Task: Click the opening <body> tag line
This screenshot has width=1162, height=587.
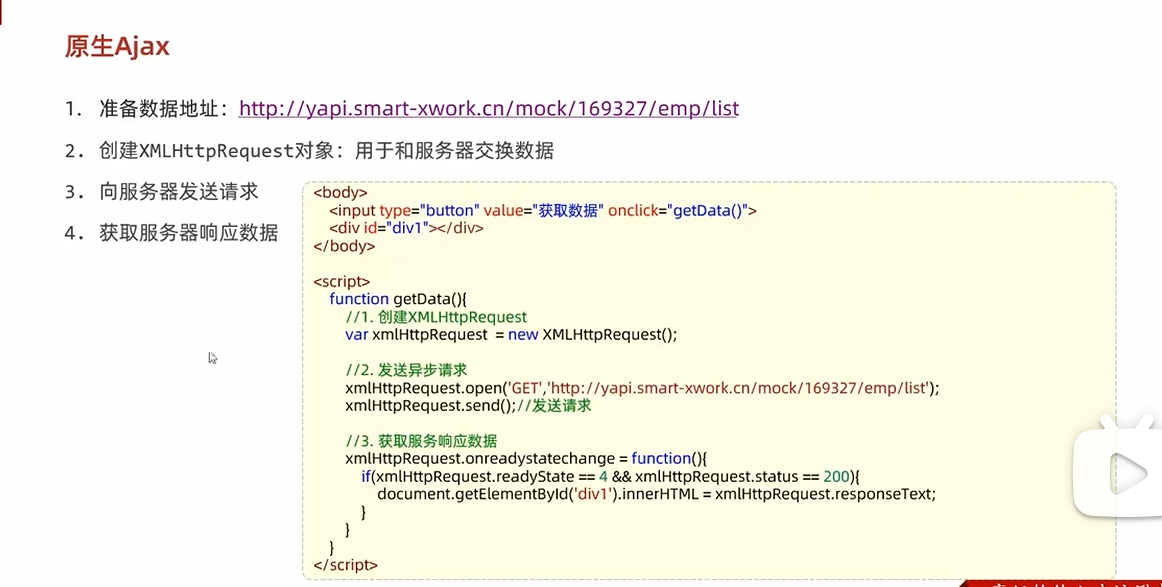Action: [340, 193]
